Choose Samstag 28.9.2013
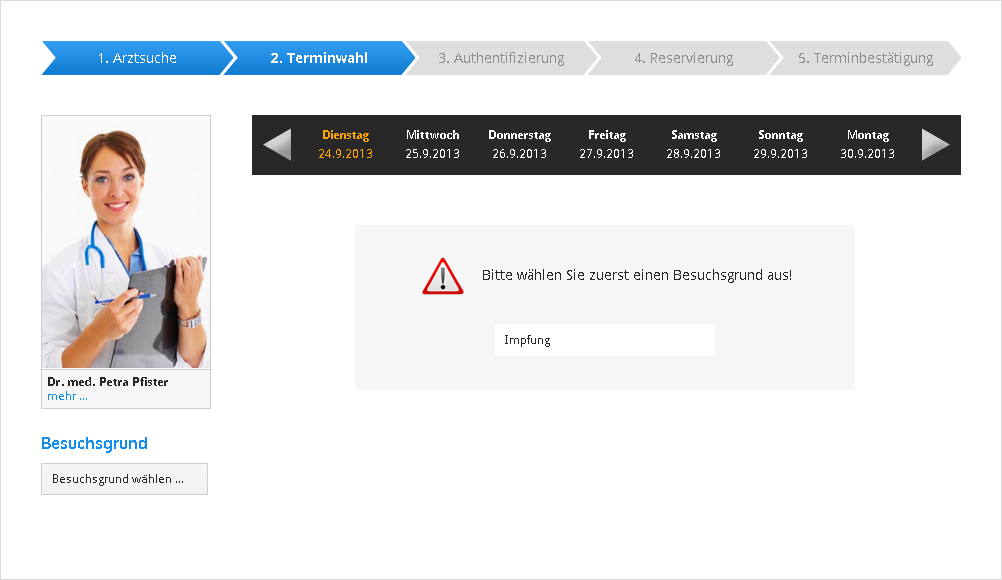The height and width of the screenshot is (580, 1002). point(693,144)
